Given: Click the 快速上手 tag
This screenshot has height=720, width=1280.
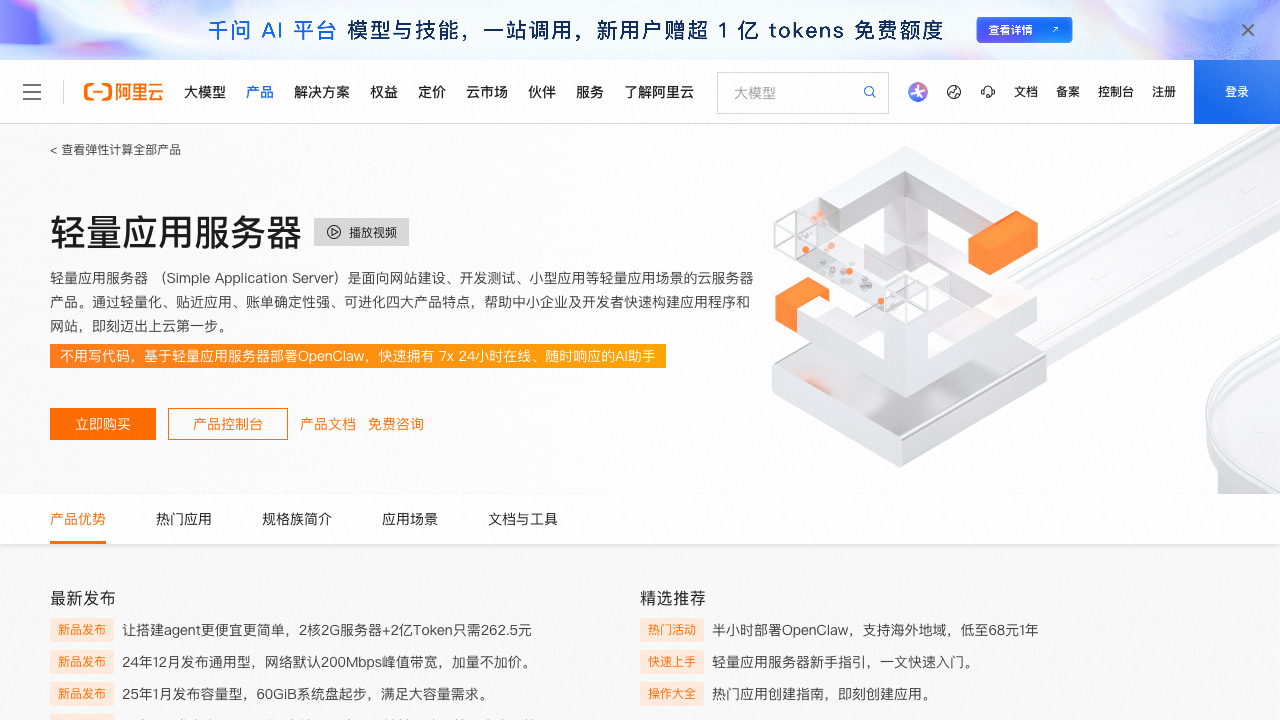Looking at the screenshot, I should click(672, 662).
